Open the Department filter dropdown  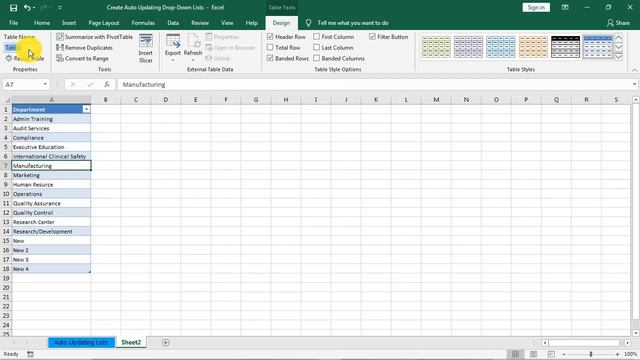[86, 109]
